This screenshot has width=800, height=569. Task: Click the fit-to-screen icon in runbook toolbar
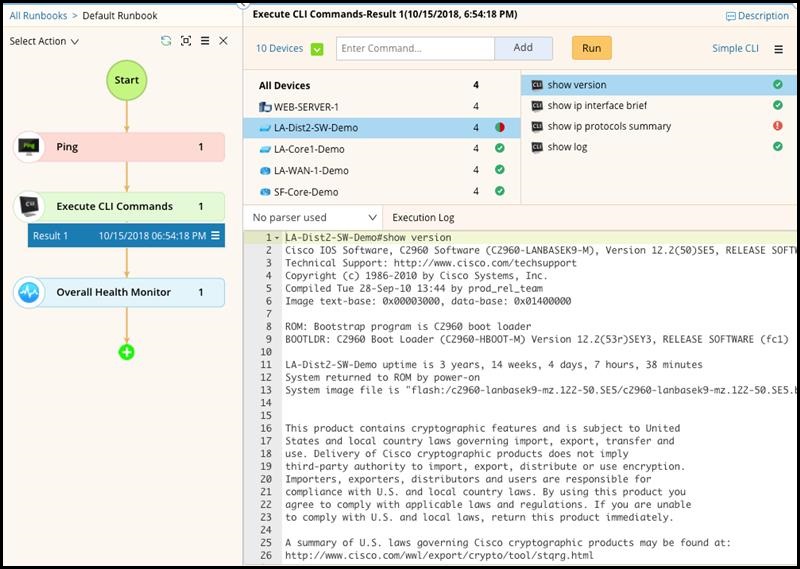pos(186,41)
